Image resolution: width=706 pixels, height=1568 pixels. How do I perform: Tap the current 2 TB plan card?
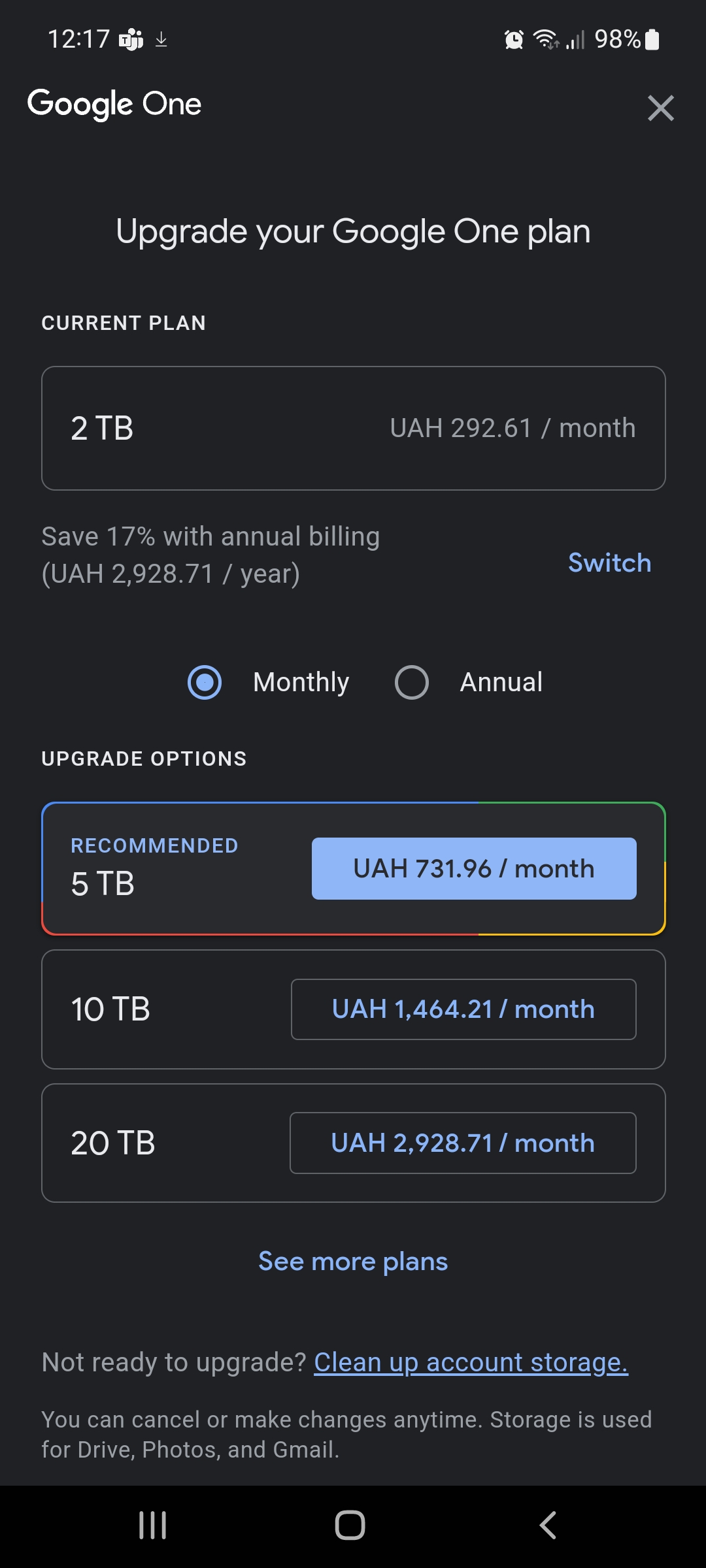pyautogui.click(x=353, y=428)
